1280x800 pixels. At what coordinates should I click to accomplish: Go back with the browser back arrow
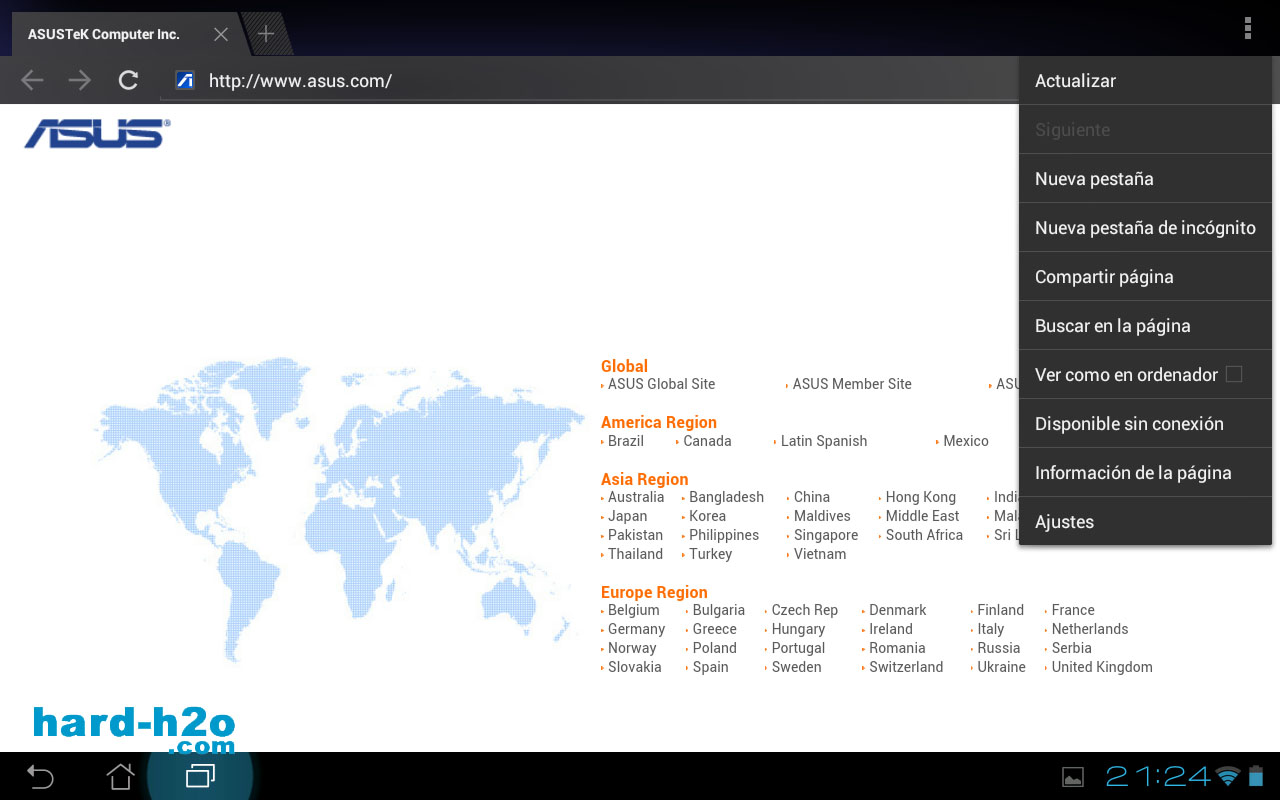pos(33,80)
